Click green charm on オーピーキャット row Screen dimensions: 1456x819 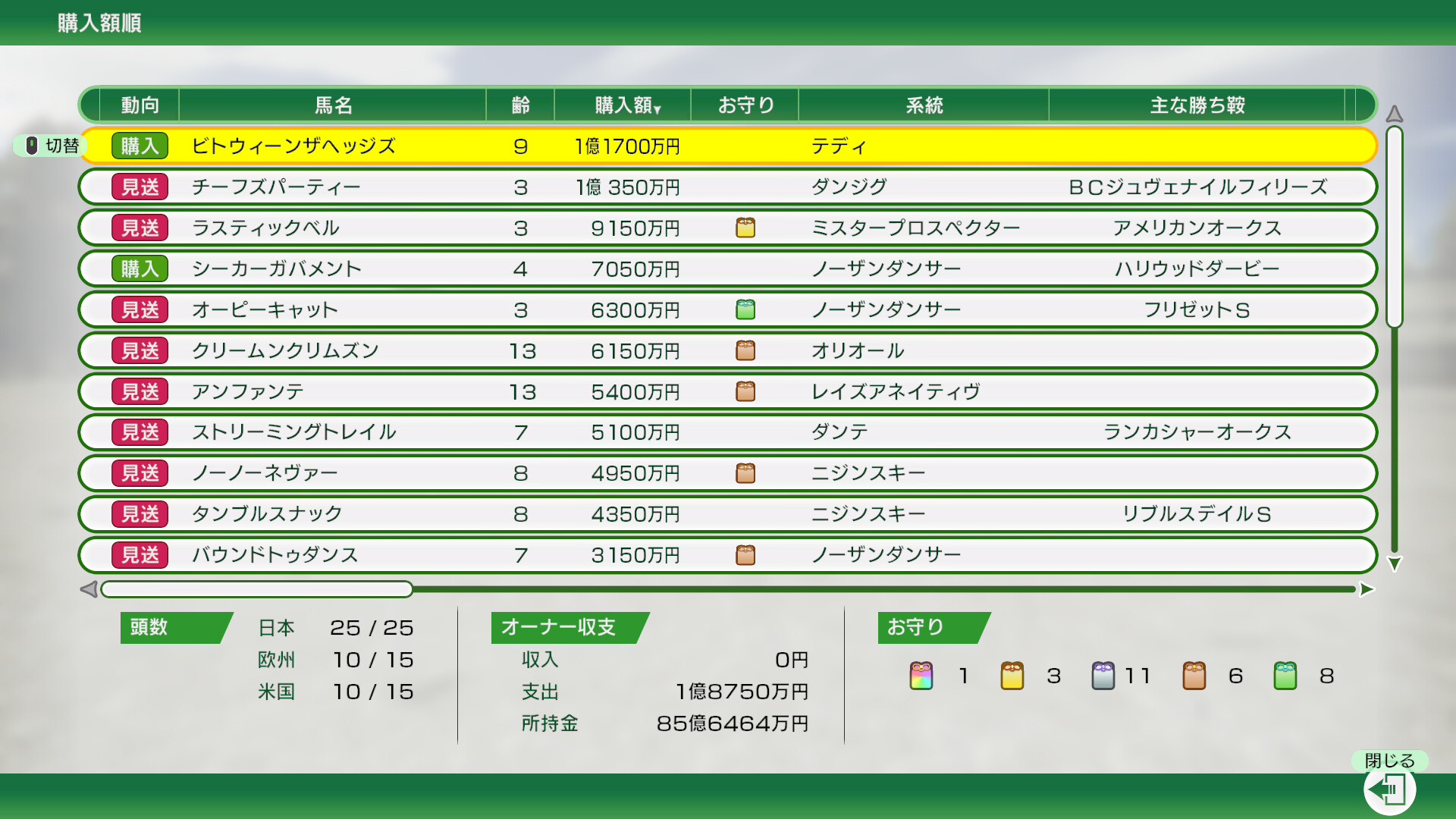[745, 309]
